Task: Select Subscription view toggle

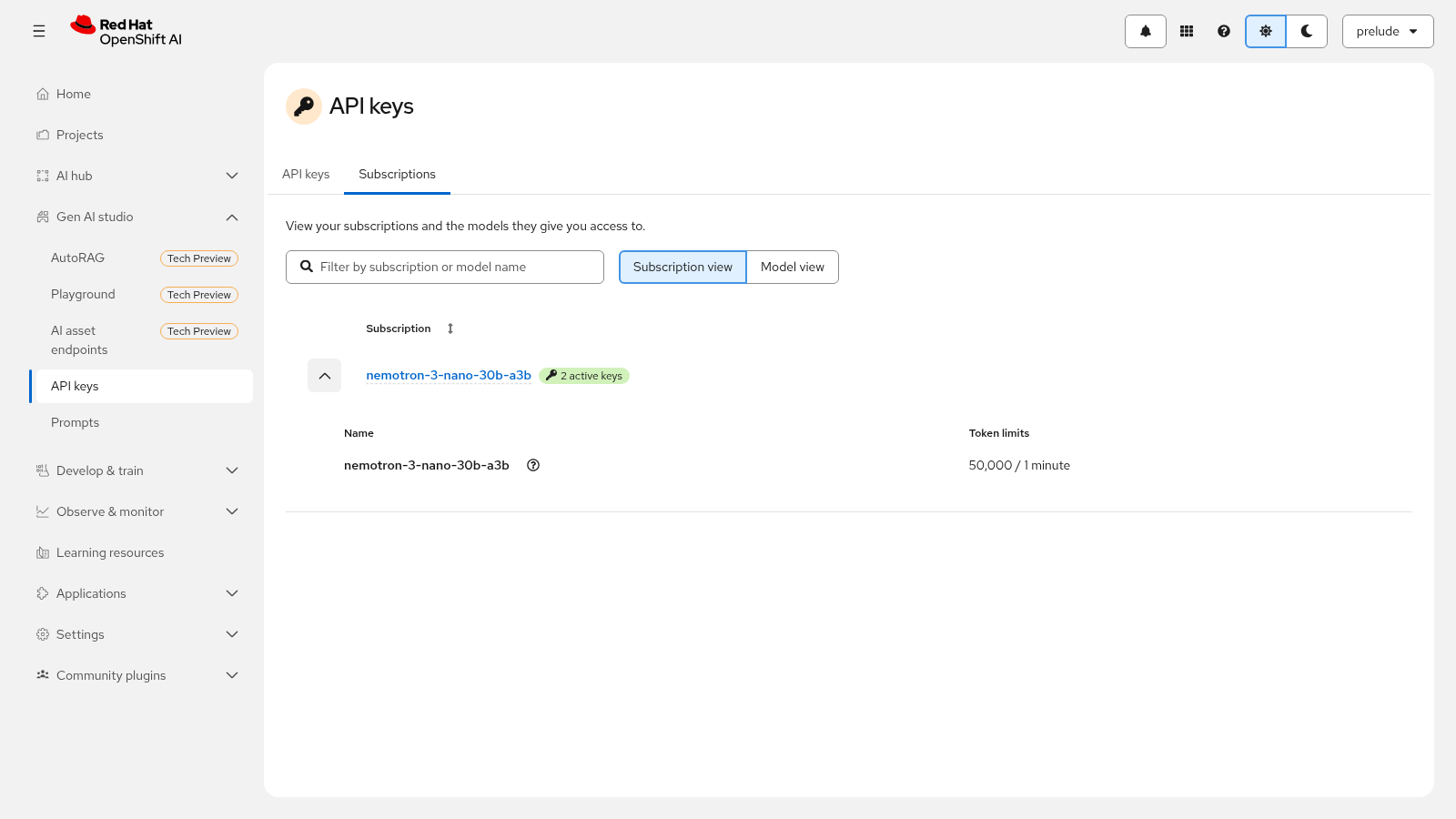Action: tap(682, 267)
